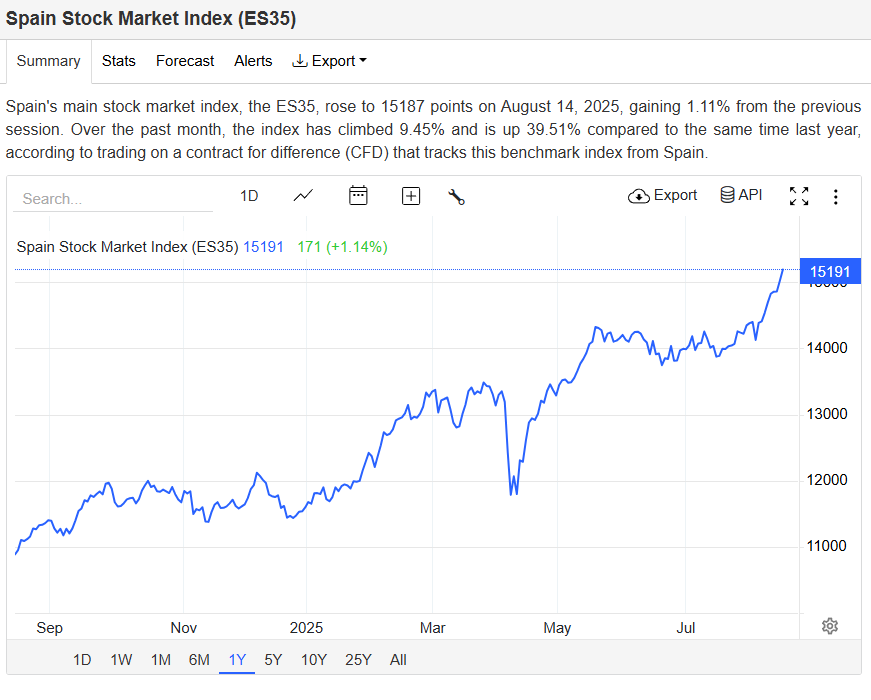This screenshot has height=700, width=871.
Task: Open the chart type line icon
Action: pyautogui.click(x=303, y=196)
